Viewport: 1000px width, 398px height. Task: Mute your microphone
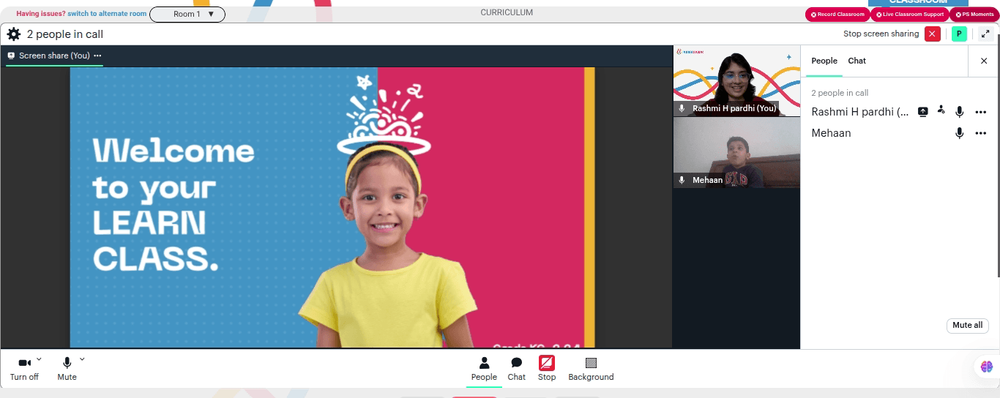click(x=66, y=369)
